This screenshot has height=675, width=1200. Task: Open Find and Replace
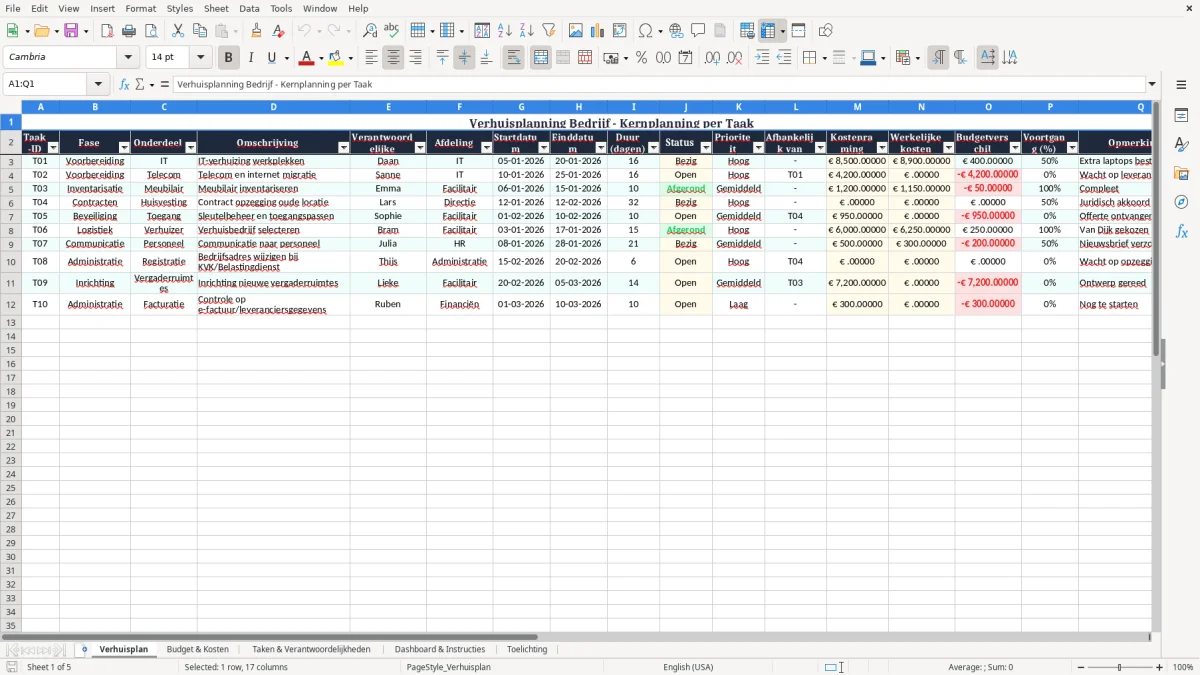click(370, 31)
